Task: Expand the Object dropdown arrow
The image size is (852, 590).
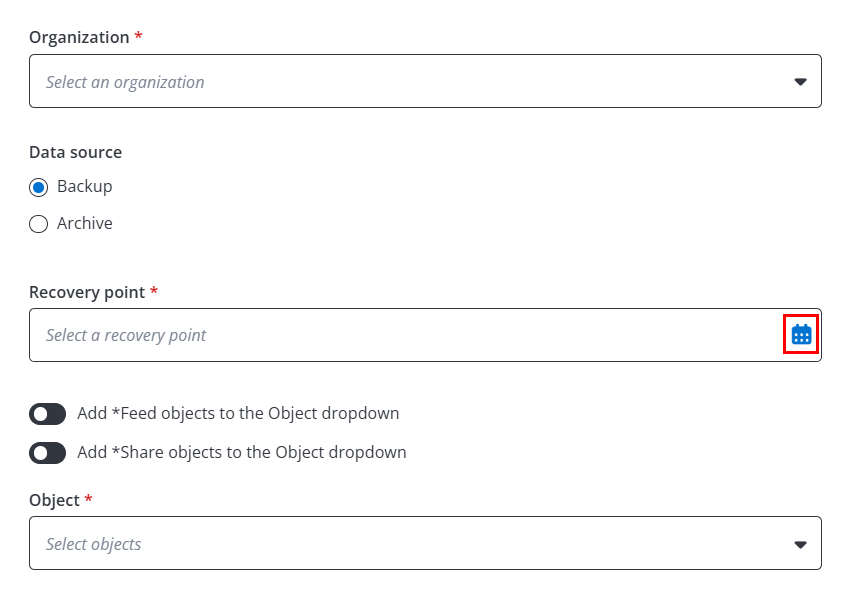Action: coord(800,544)
